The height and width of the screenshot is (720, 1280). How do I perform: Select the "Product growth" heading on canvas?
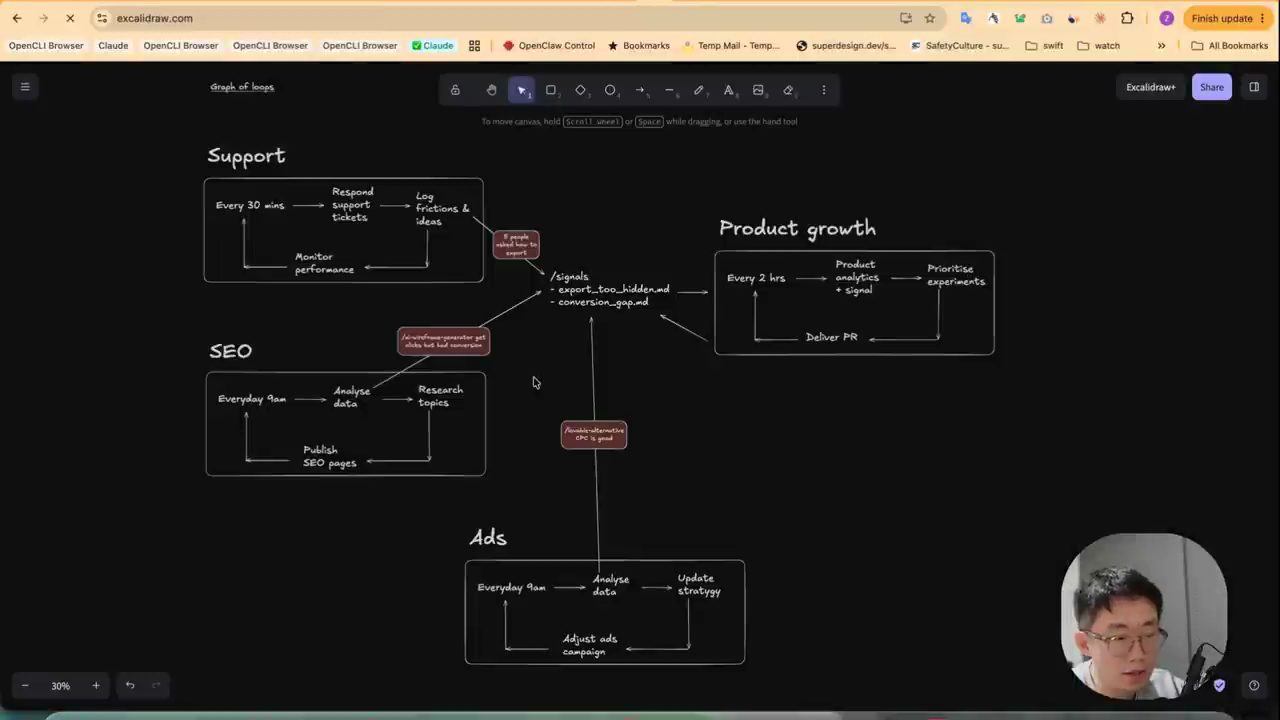coord(797,229)
